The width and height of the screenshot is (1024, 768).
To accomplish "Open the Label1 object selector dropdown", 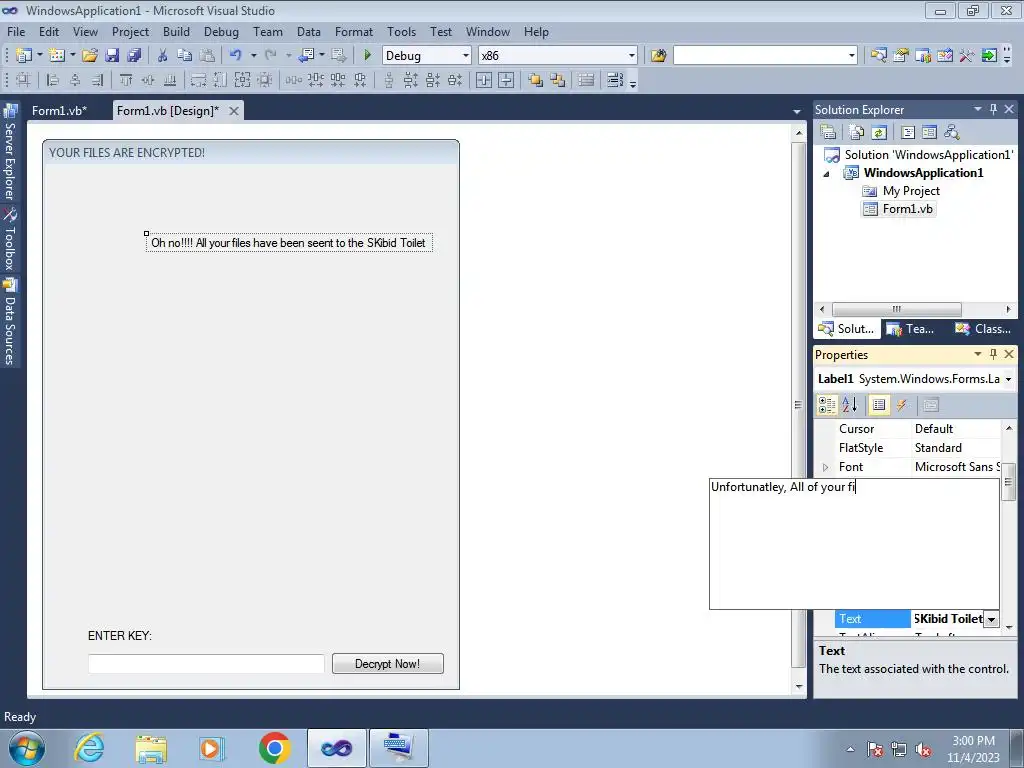I will [x=1008, y=379].
